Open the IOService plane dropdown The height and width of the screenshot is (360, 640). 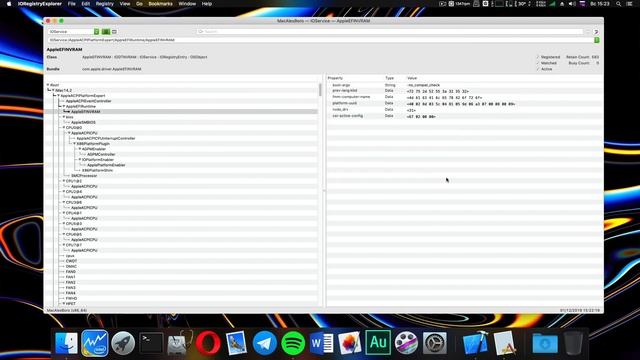[73, 31]
